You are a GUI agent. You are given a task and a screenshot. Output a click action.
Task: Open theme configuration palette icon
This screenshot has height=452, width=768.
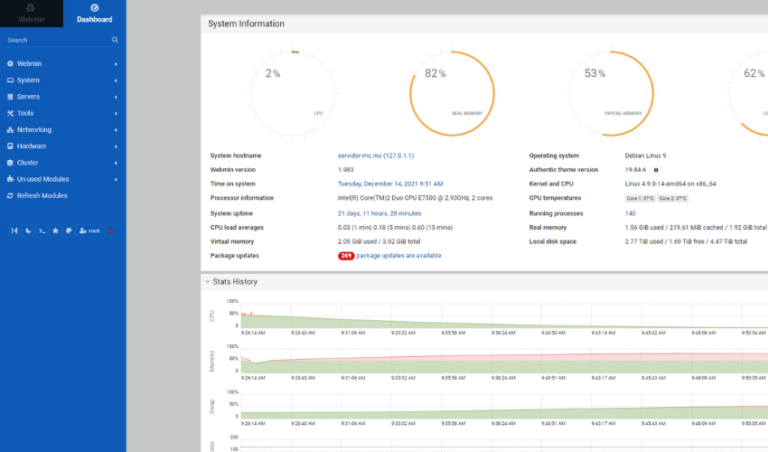point(69,231)
